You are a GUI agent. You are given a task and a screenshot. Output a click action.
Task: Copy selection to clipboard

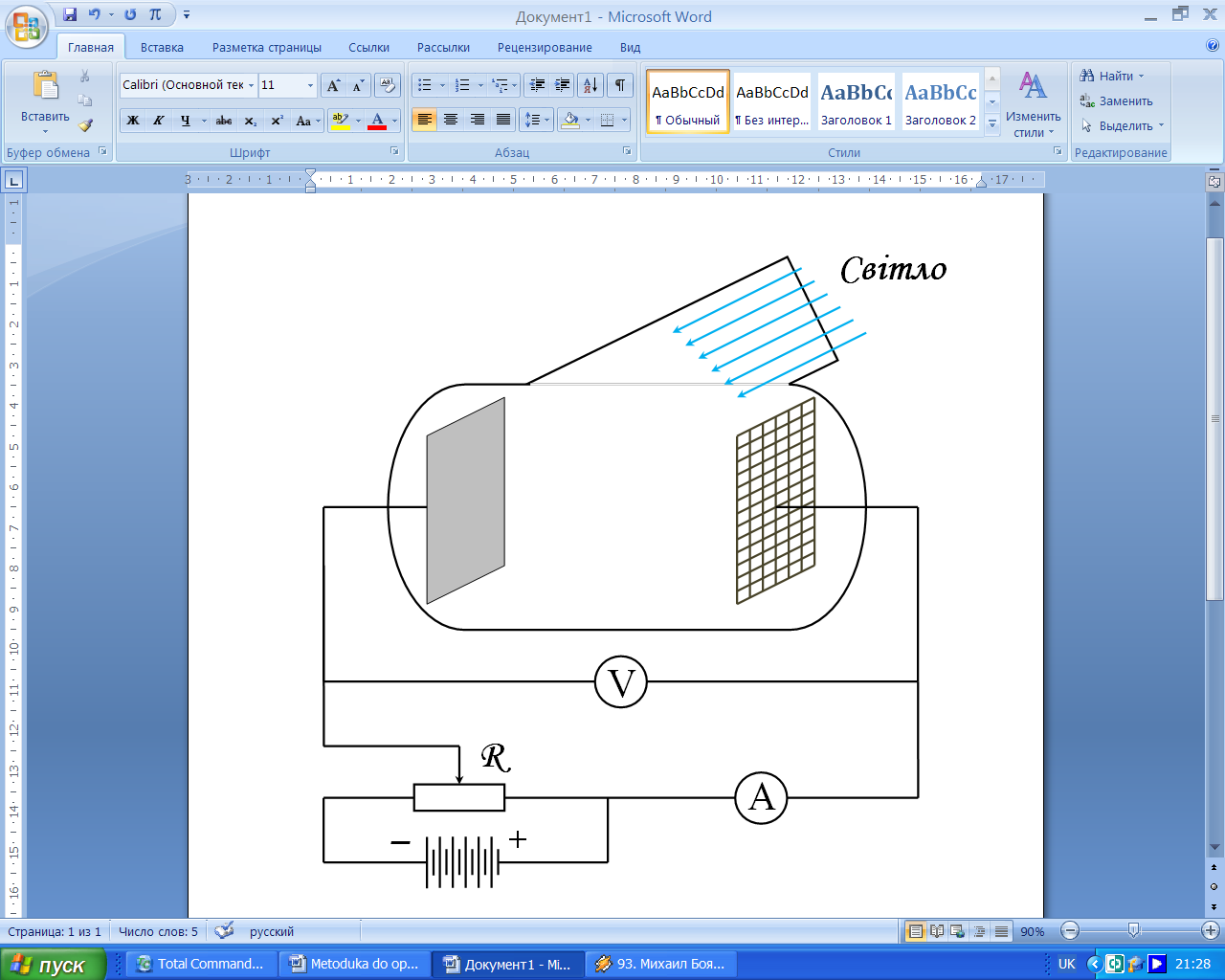point(85,100)
